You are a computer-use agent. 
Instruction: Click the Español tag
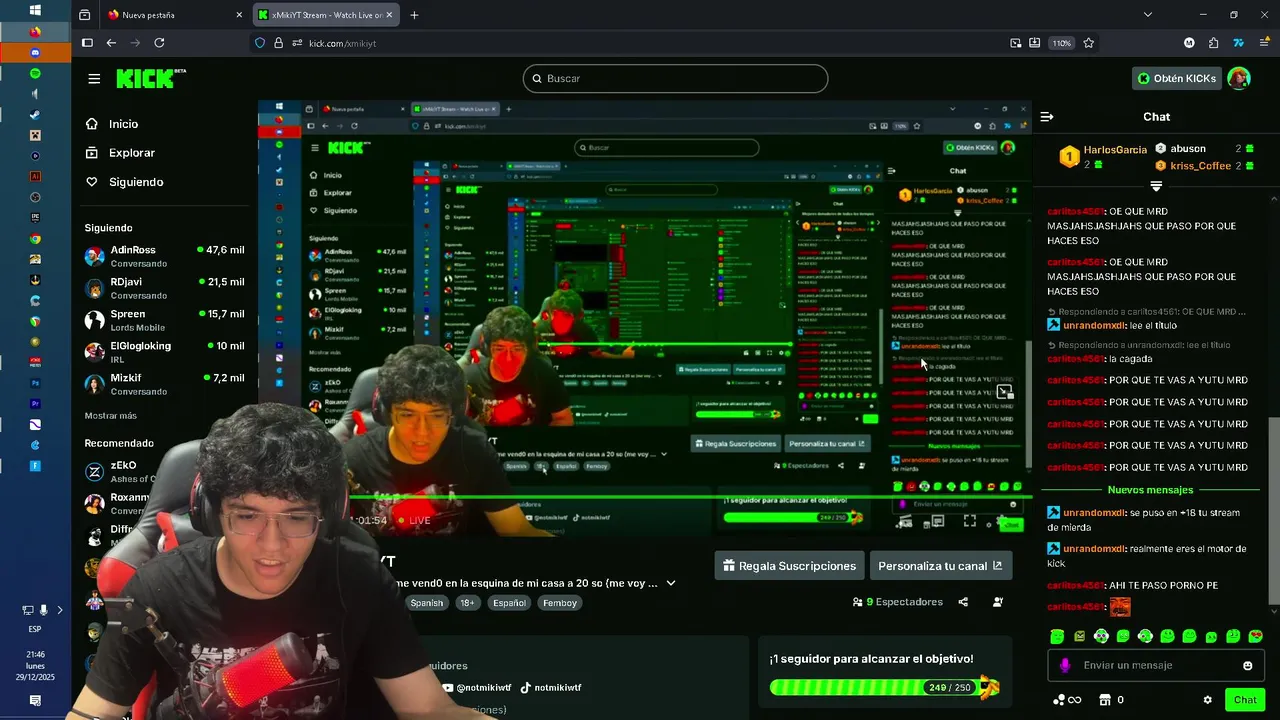(509, 603)
